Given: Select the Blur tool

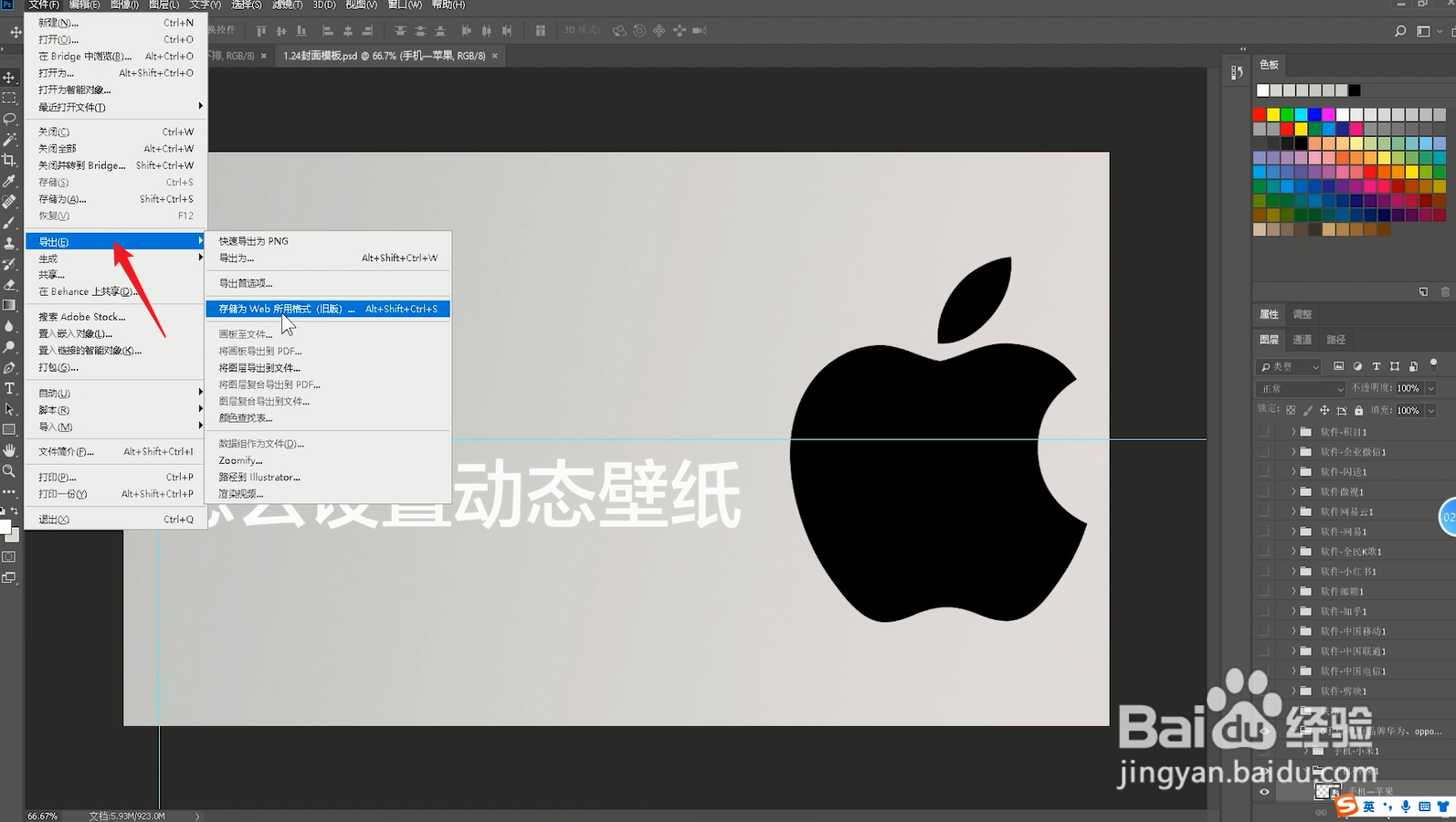Looking at the screenshot, I should coord(9,326).
